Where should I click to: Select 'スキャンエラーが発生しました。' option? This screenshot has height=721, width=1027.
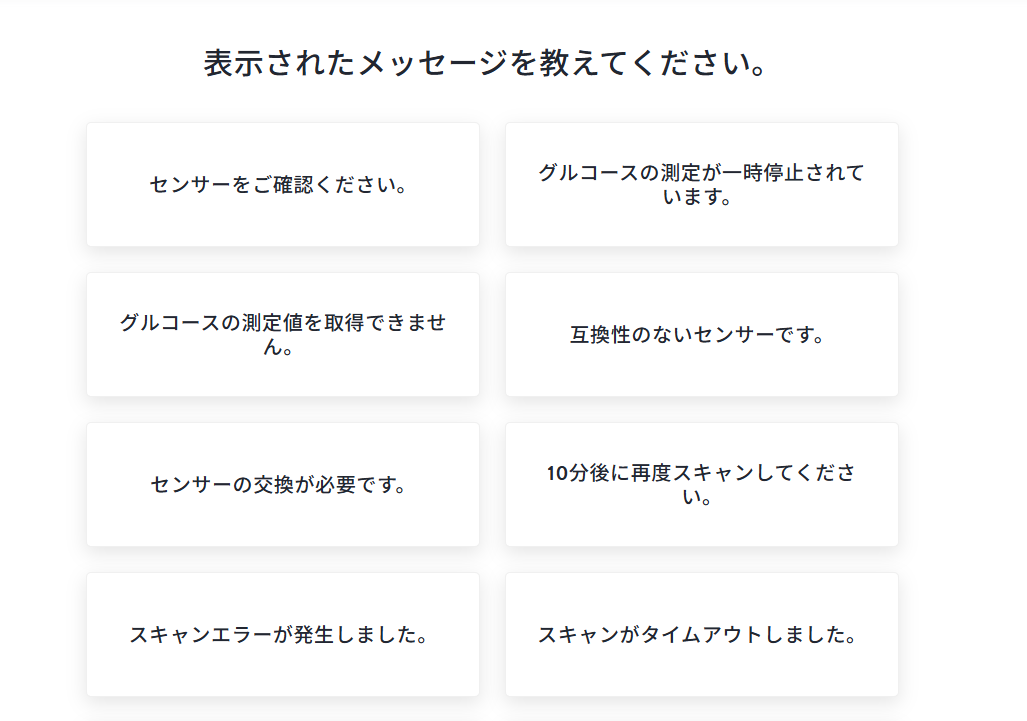click(x=282, y=635)
